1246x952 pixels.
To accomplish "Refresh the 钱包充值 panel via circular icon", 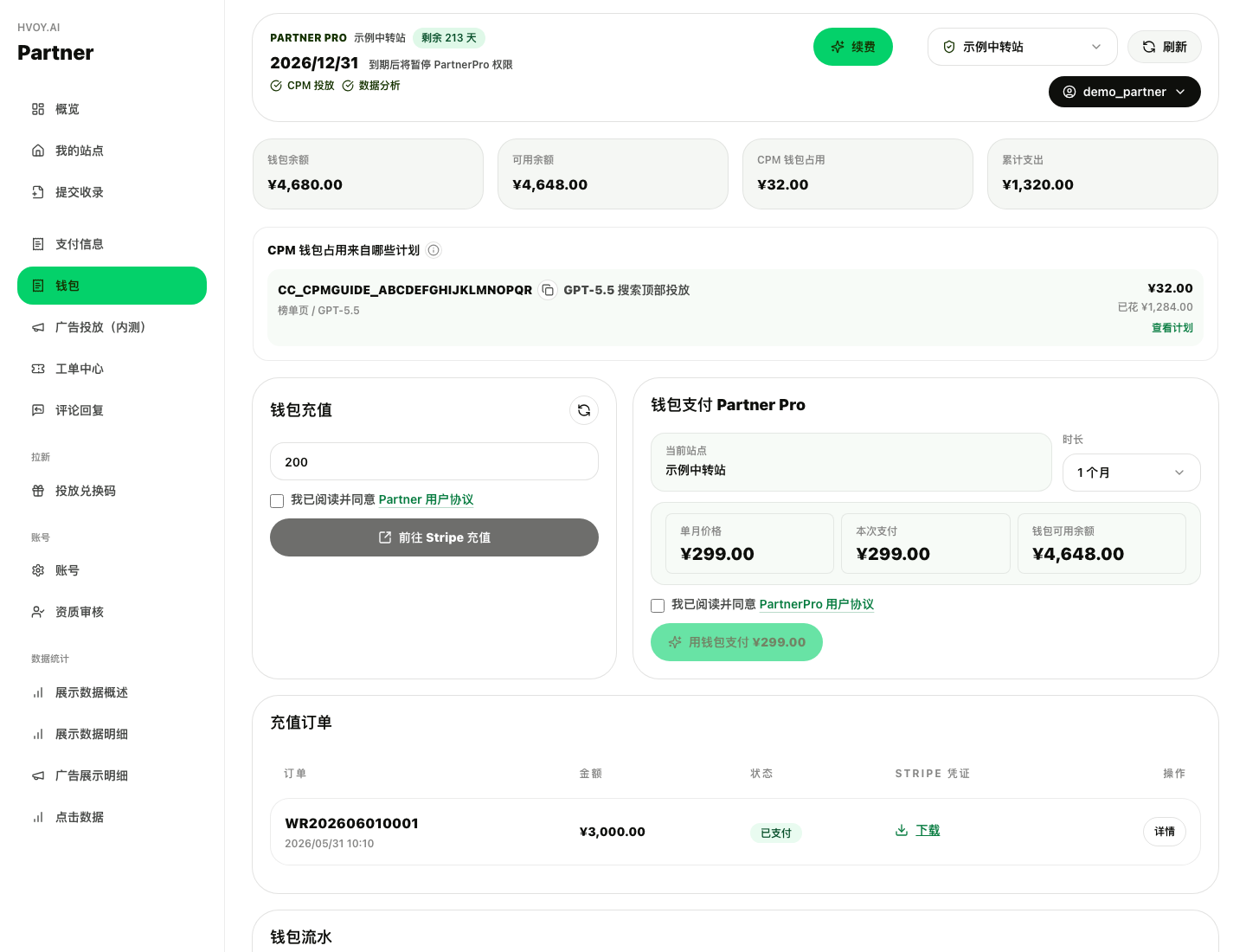I will (584, 410).
